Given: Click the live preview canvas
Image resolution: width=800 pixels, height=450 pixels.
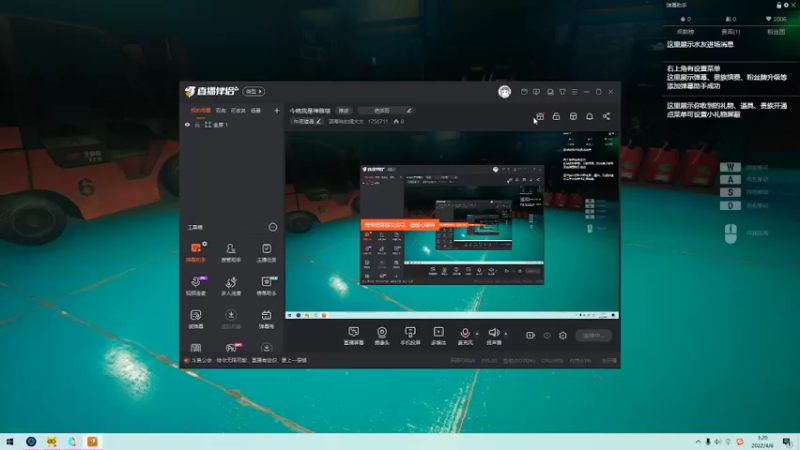Looking at the screenshot, I should [x=452, y=225].
